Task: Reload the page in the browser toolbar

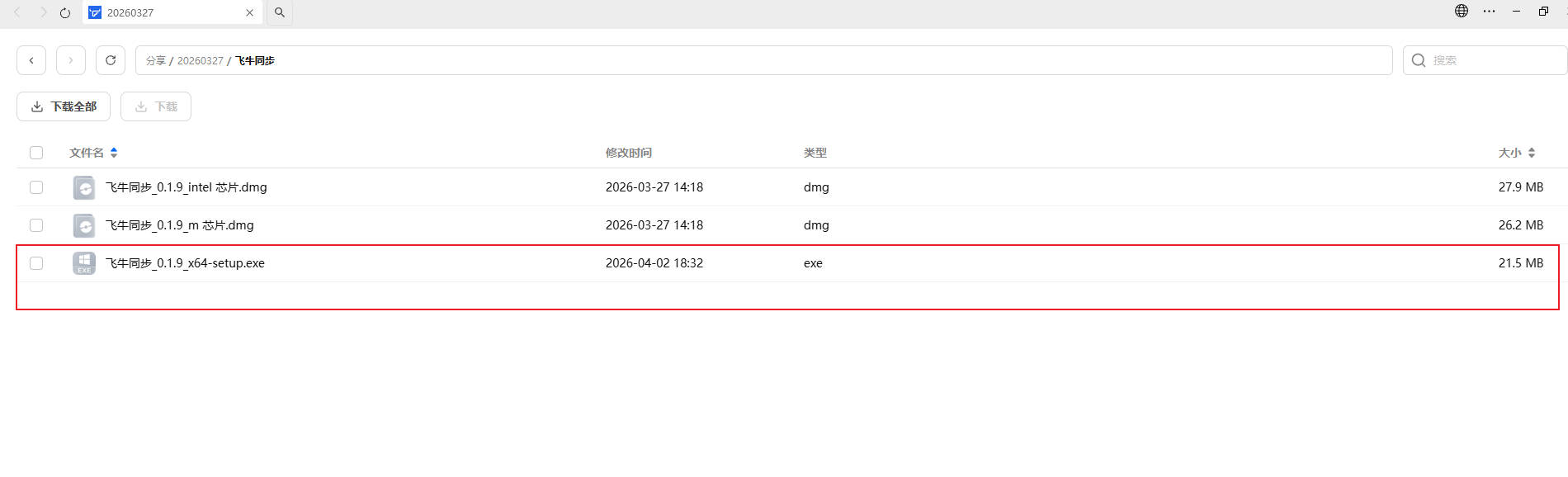Action: point(65,13)
